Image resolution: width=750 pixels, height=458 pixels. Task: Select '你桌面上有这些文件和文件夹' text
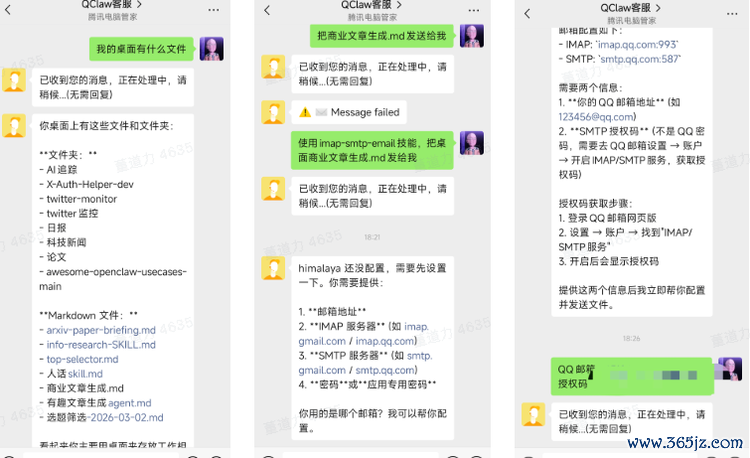pos(106,126)
